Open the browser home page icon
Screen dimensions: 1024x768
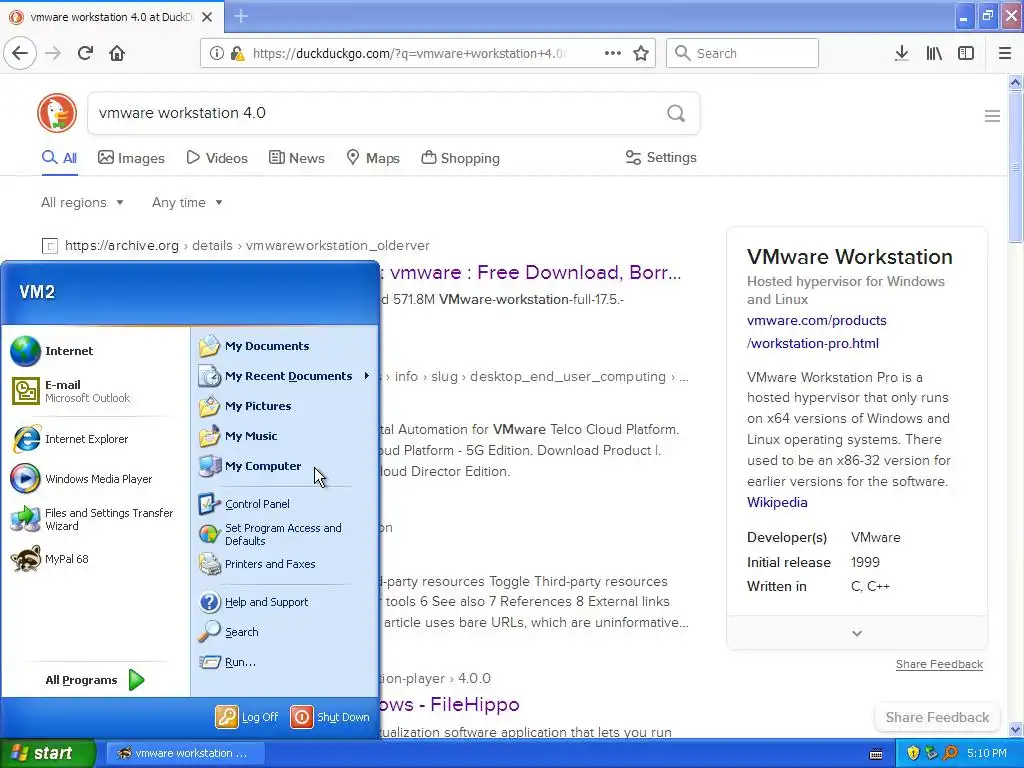[x=117, y=53]
